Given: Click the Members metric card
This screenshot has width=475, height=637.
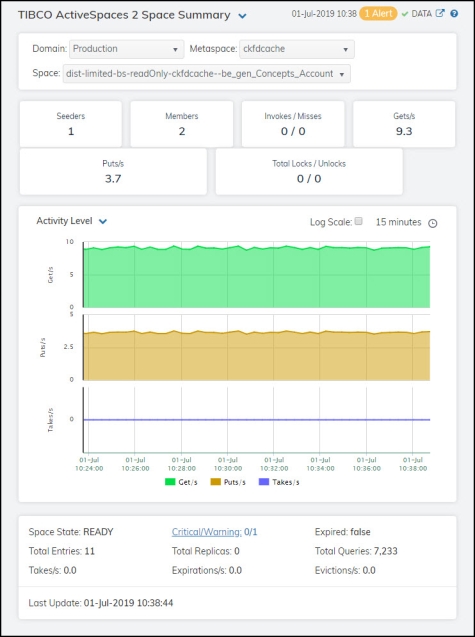Looking at the screenshot, I should [x=182, y=124].
